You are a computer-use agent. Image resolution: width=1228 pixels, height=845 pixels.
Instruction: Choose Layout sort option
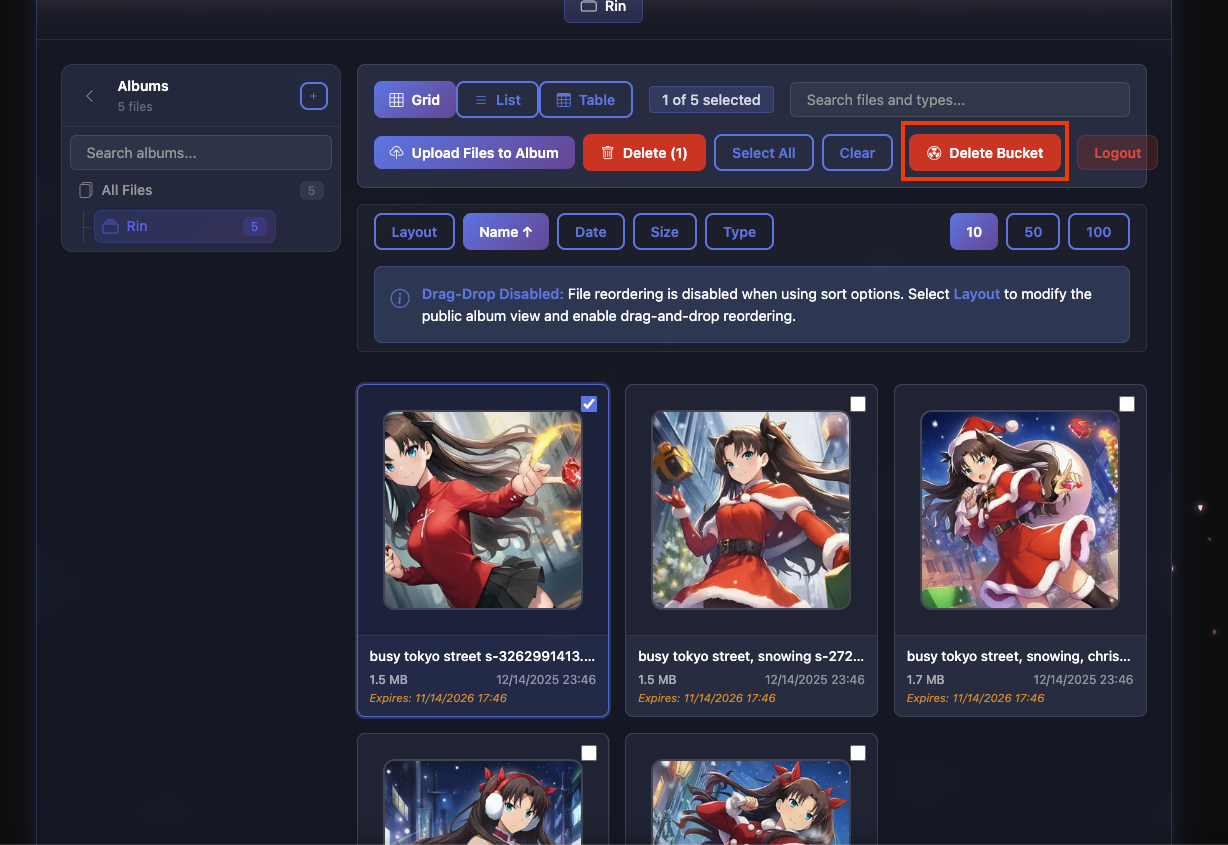coord(414,232)
